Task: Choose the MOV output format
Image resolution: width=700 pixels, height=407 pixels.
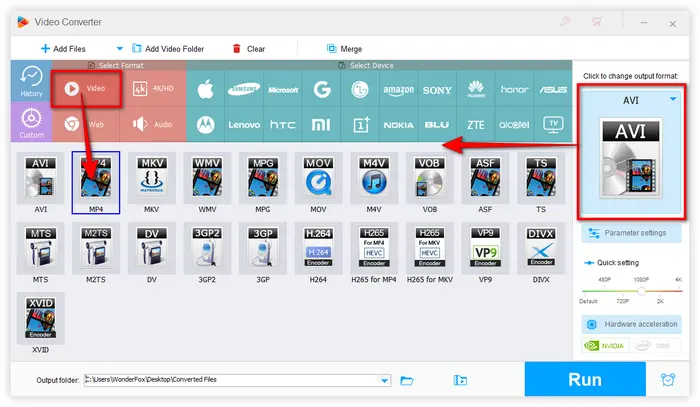Action: 318,183
